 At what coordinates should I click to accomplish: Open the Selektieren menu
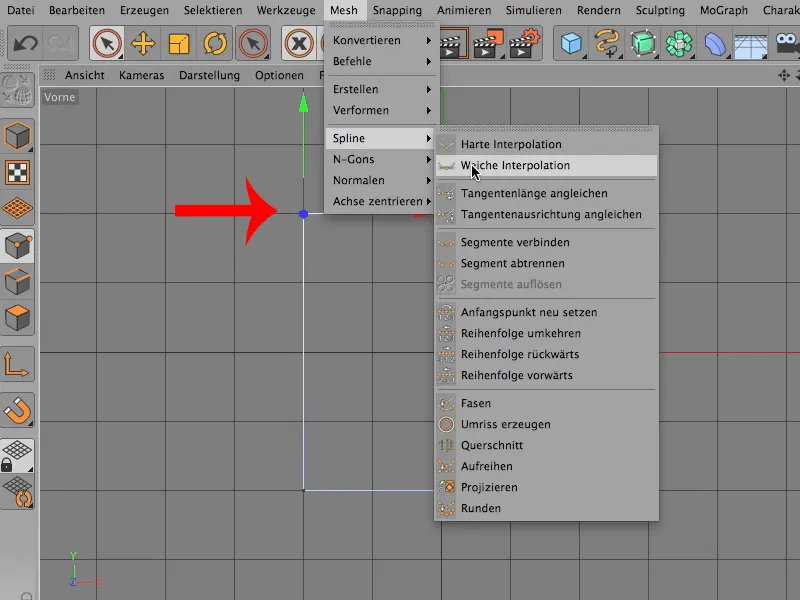pyautogui.click(x=213, y=10)
